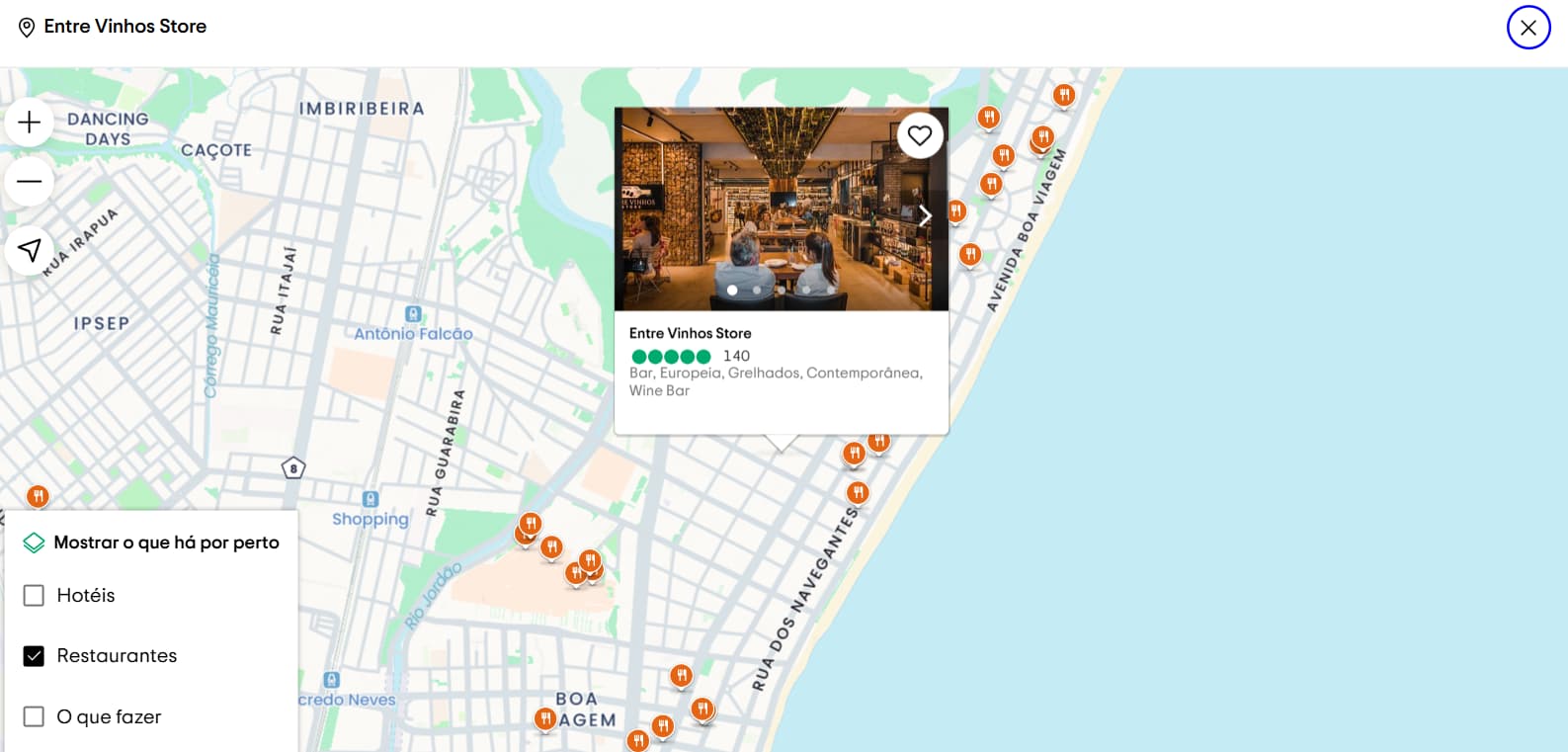The width and height of the screenshot is (1568, 752).
Task: Click the Shopping station transit icon
Action: [x=371, y=499]
